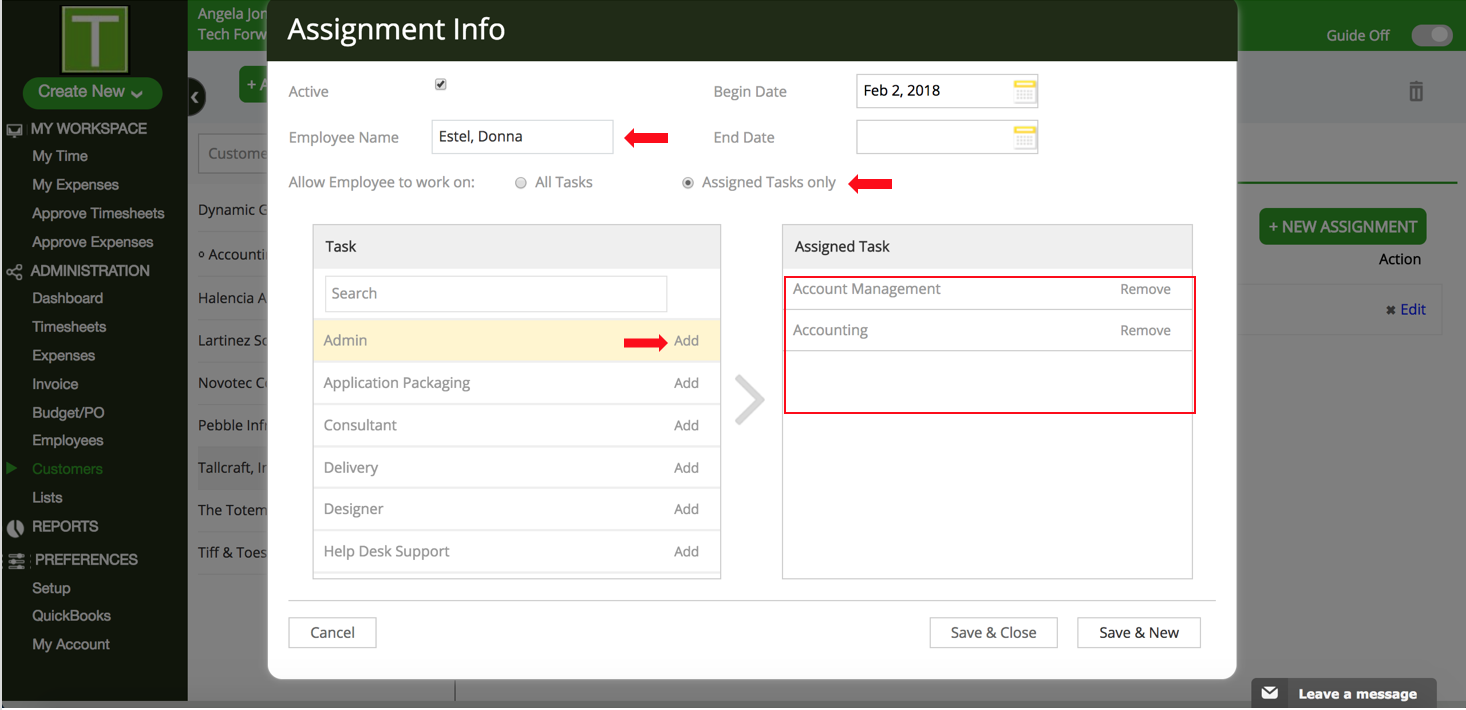
Task: Collapse the sidebar with the arrow button
Action: [x=196, y=97]
